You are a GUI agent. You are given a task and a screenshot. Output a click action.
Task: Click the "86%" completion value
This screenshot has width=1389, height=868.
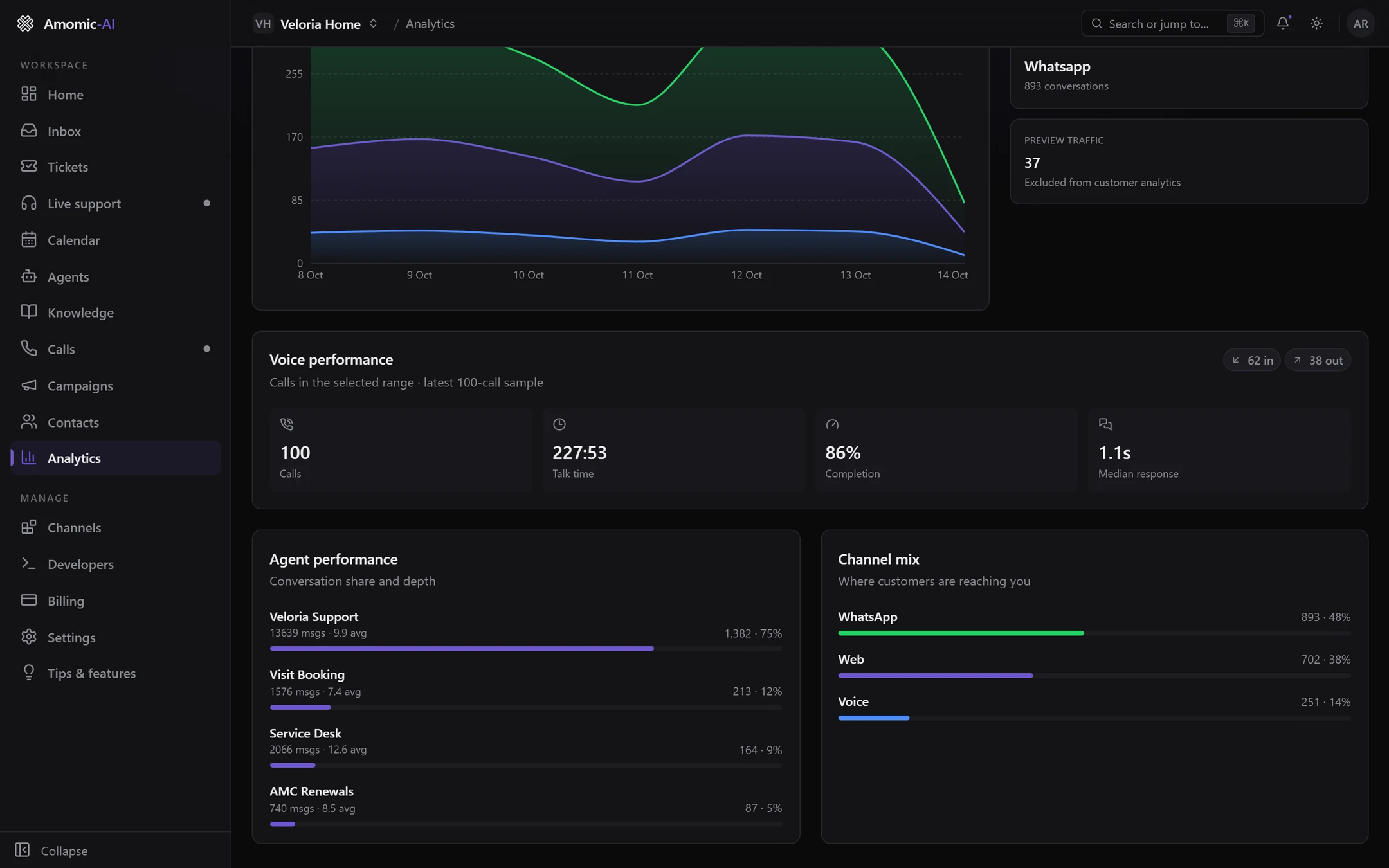pyautogui.click(x=842, y=453)
